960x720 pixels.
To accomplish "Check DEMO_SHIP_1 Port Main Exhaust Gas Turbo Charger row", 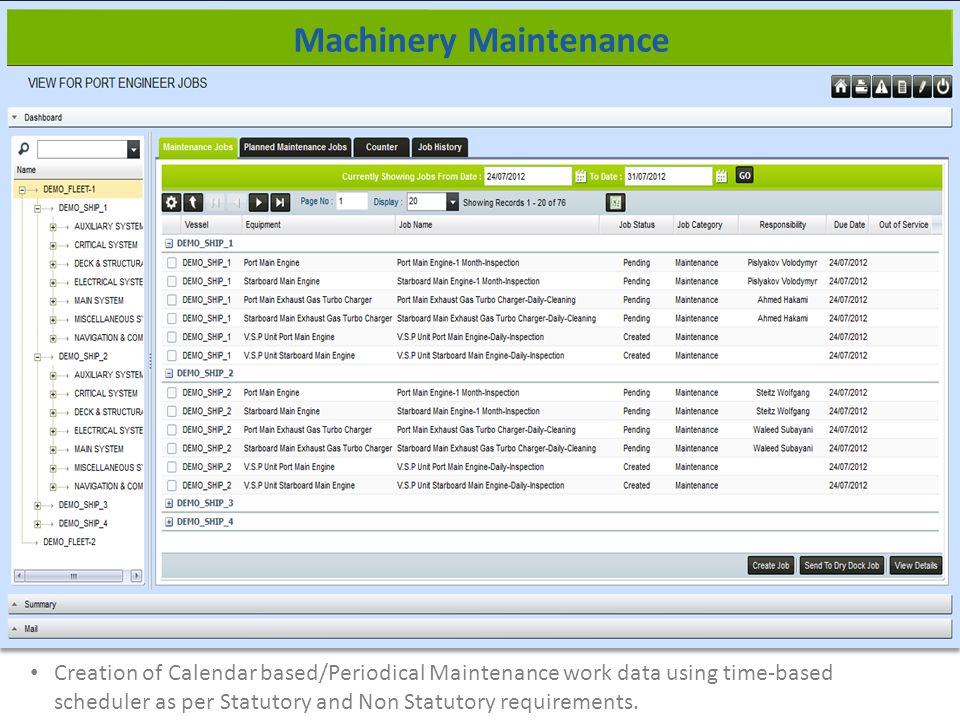I will pos(172,300).
